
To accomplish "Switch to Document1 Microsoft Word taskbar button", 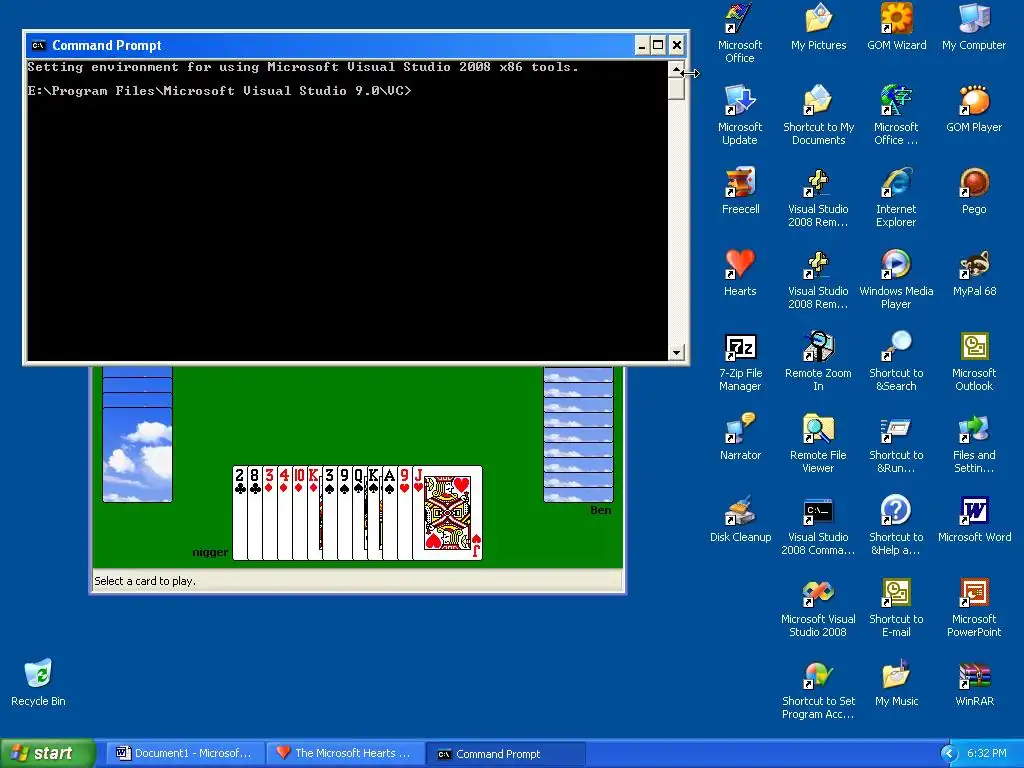I will coord(185,753).
